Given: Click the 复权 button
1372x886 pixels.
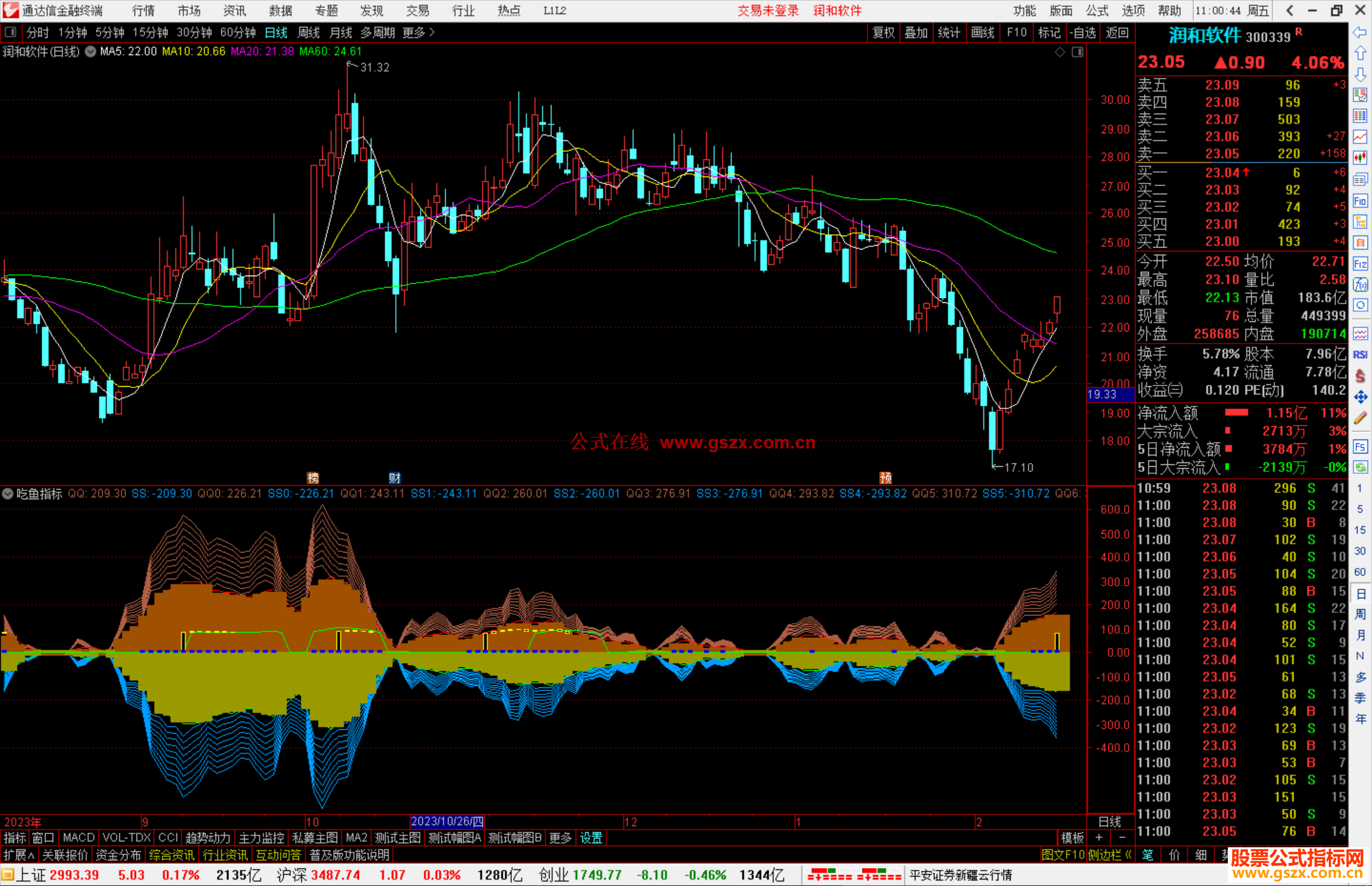Looking at the screenshot, I should [x=883, y=32].
